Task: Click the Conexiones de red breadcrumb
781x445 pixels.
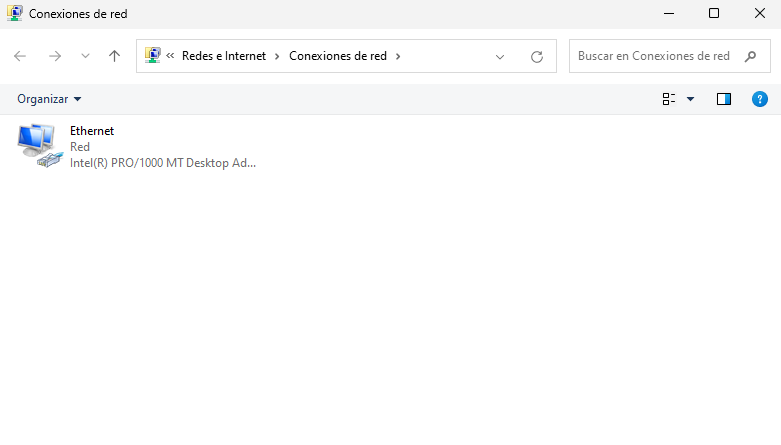Action: [338, 56]
